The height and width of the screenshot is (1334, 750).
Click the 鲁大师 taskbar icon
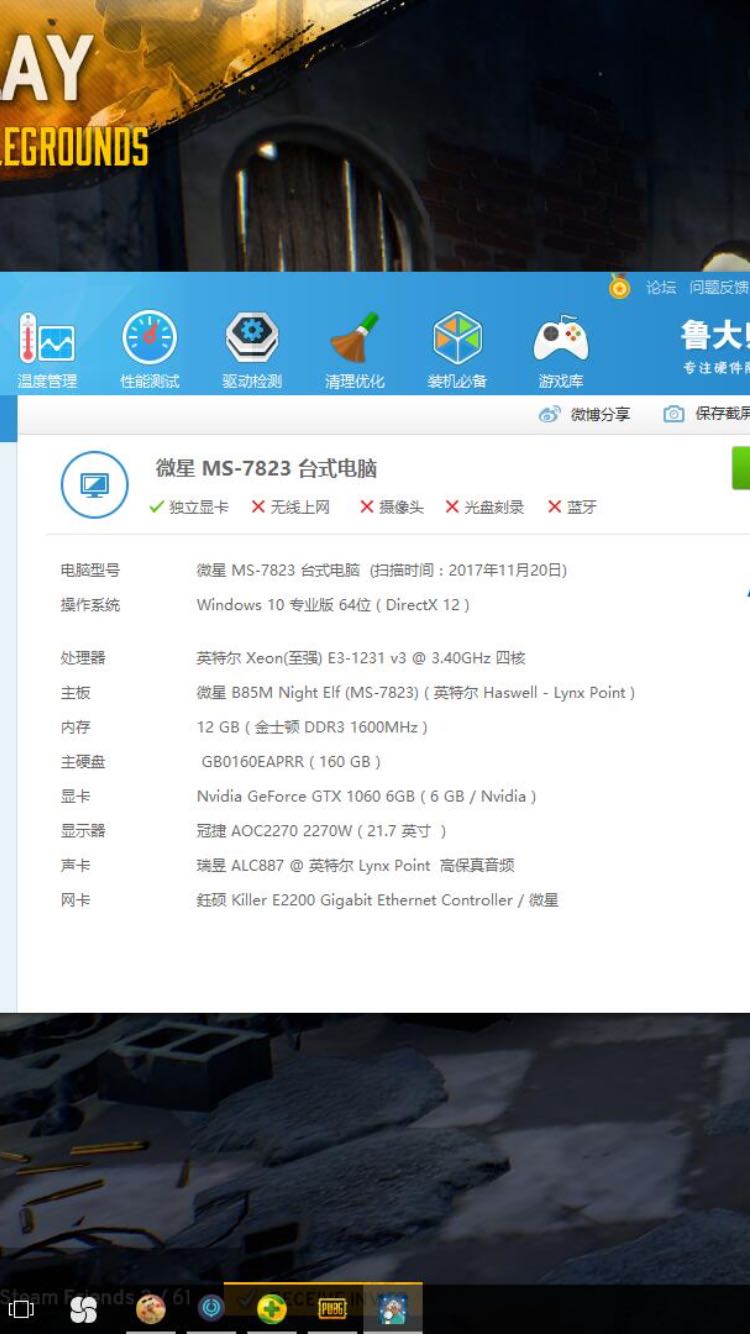point(392,1309)
